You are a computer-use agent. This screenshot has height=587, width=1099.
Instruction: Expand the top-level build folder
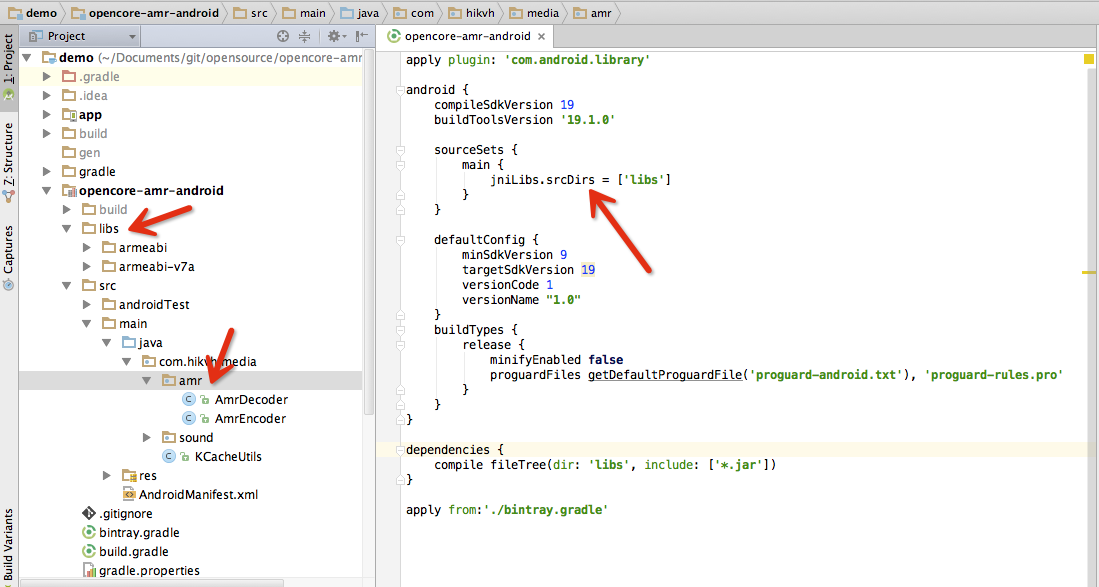47,133
